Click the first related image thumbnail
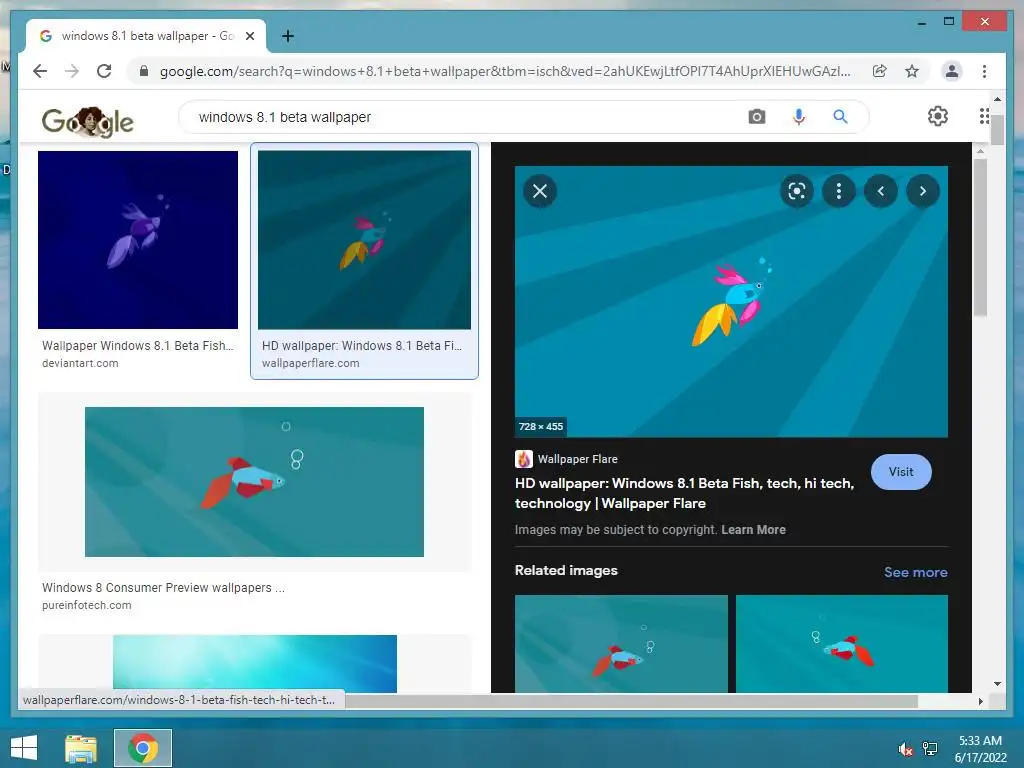The width and height of the screenshot is (1024, 768). coord(621,643)
